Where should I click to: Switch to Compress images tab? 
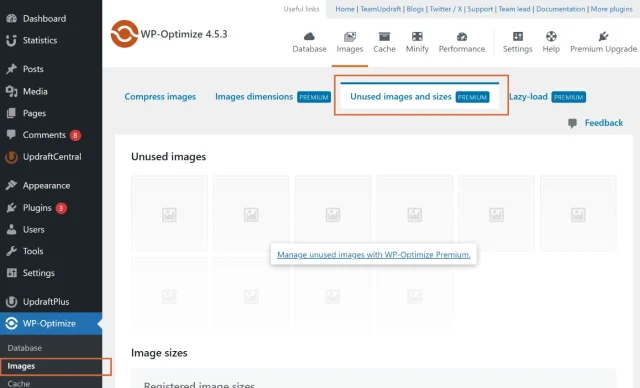[x=160, y=97]
